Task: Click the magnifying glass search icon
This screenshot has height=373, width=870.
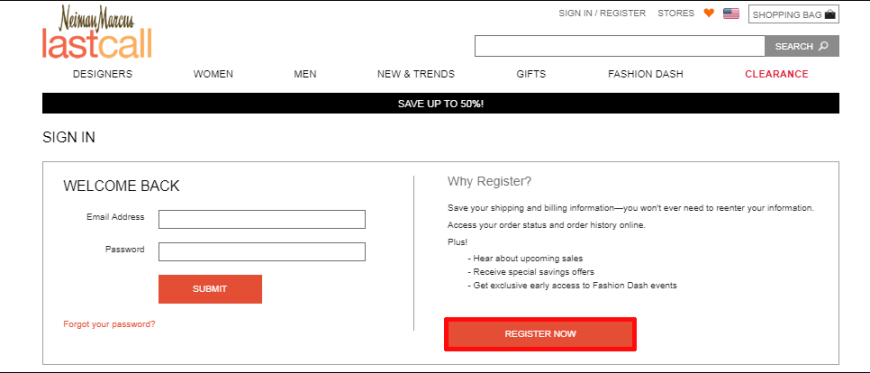Action: pyautogui.click(x=823, y=46)
